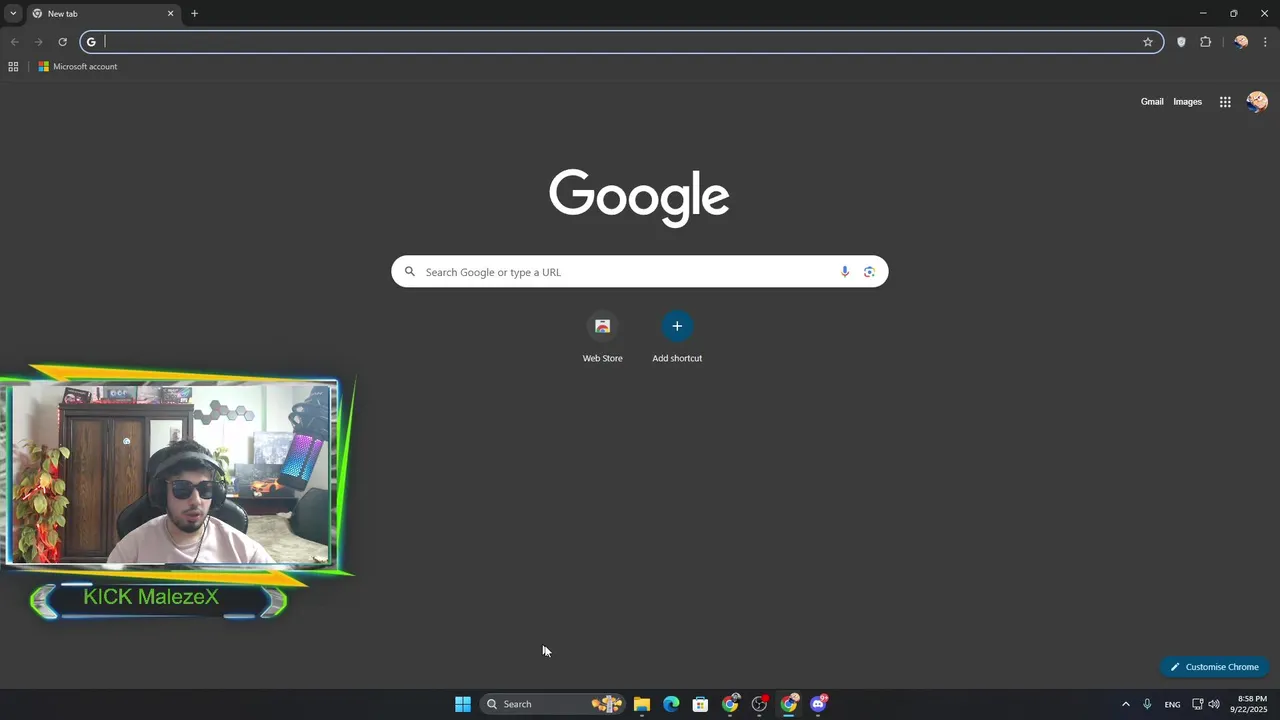Open the network tray icon
This screenshot has width=1280, height=720.
(1198, 704)
